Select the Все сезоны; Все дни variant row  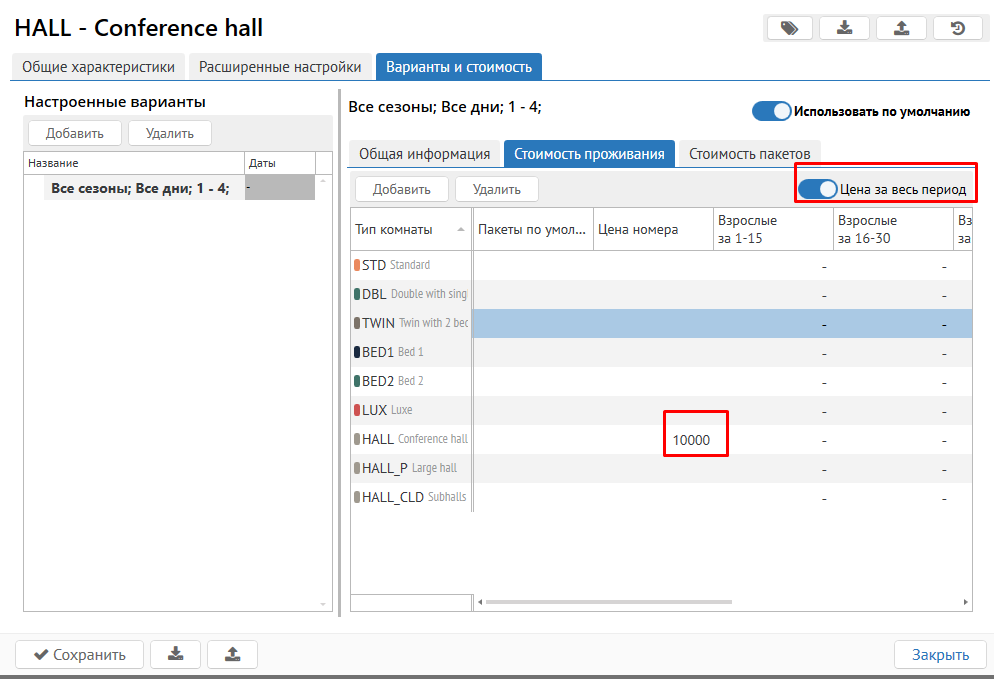pyautogui.click(x=140, y=187)
